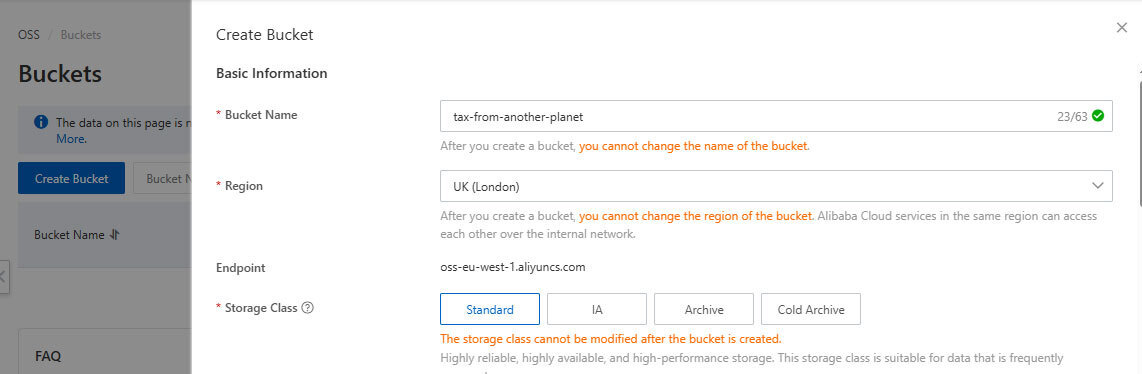
Task: Click the Bucket Name sort arrows icon
Action: (x=114, y=235)
